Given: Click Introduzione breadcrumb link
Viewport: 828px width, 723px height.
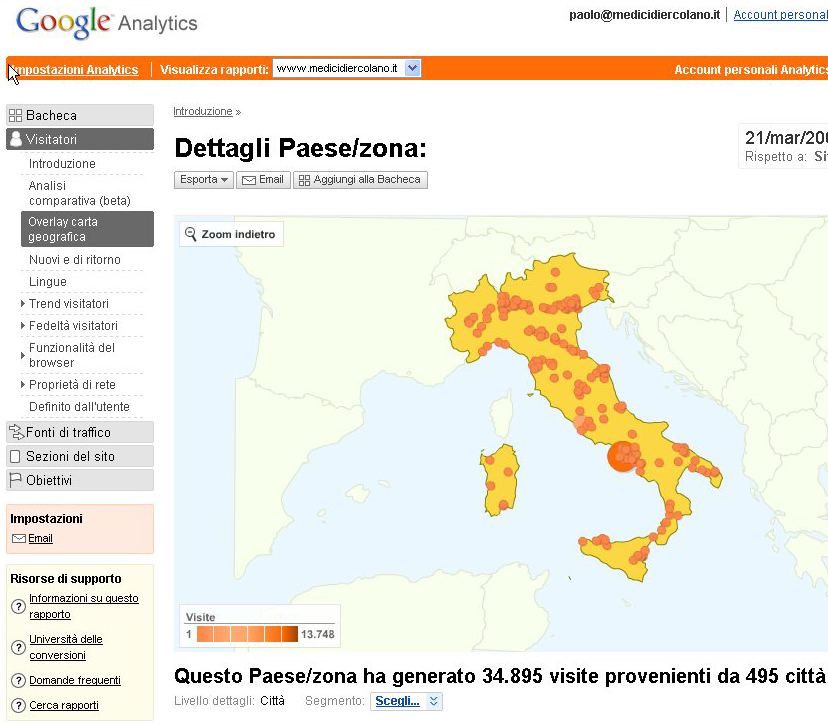Looking at the screenshot, I should pos(203,111).
